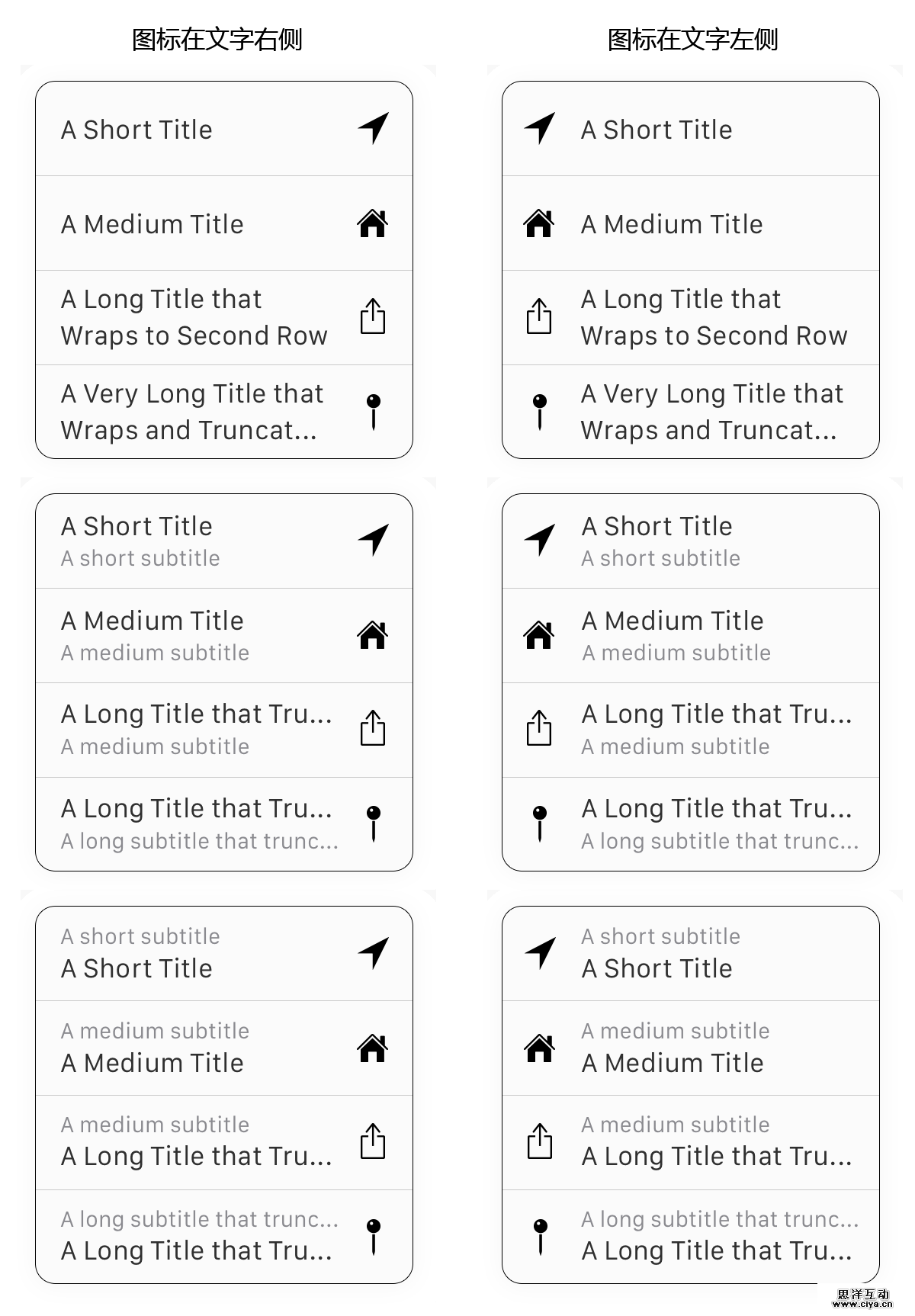
Task: Click share icon right of 'Wraps to Second Row'
Action: pos(373,316)
